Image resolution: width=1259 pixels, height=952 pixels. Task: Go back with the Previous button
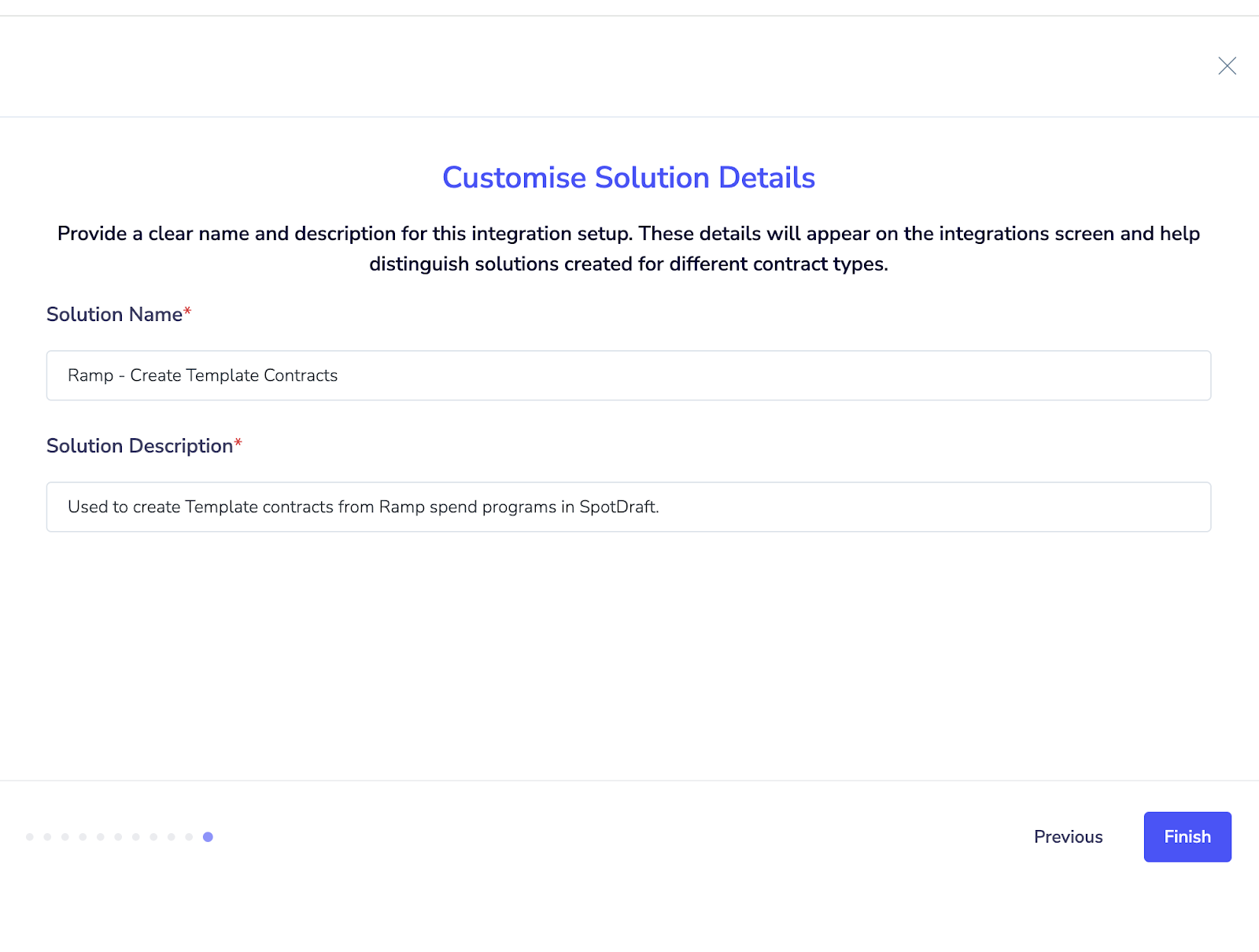1068,836
